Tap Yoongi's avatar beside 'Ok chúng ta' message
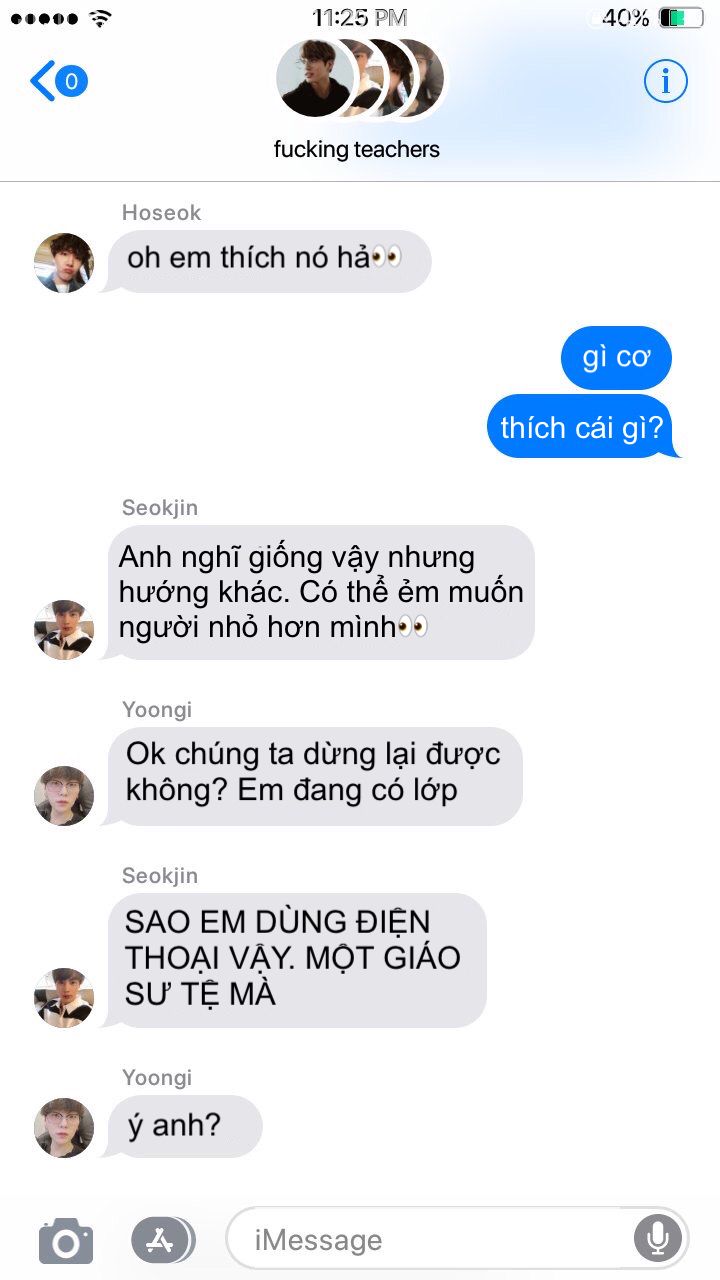Screen dimensions: 720x1280 (64, 796)
